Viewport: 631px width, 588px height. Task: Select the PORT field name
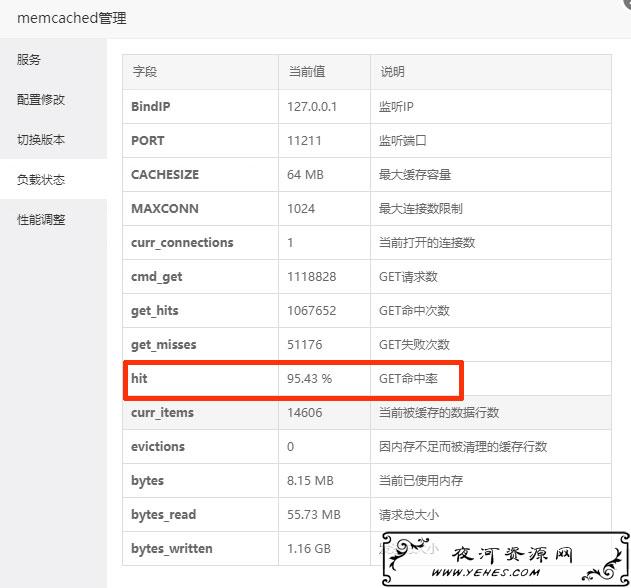(x=148, y=140)
